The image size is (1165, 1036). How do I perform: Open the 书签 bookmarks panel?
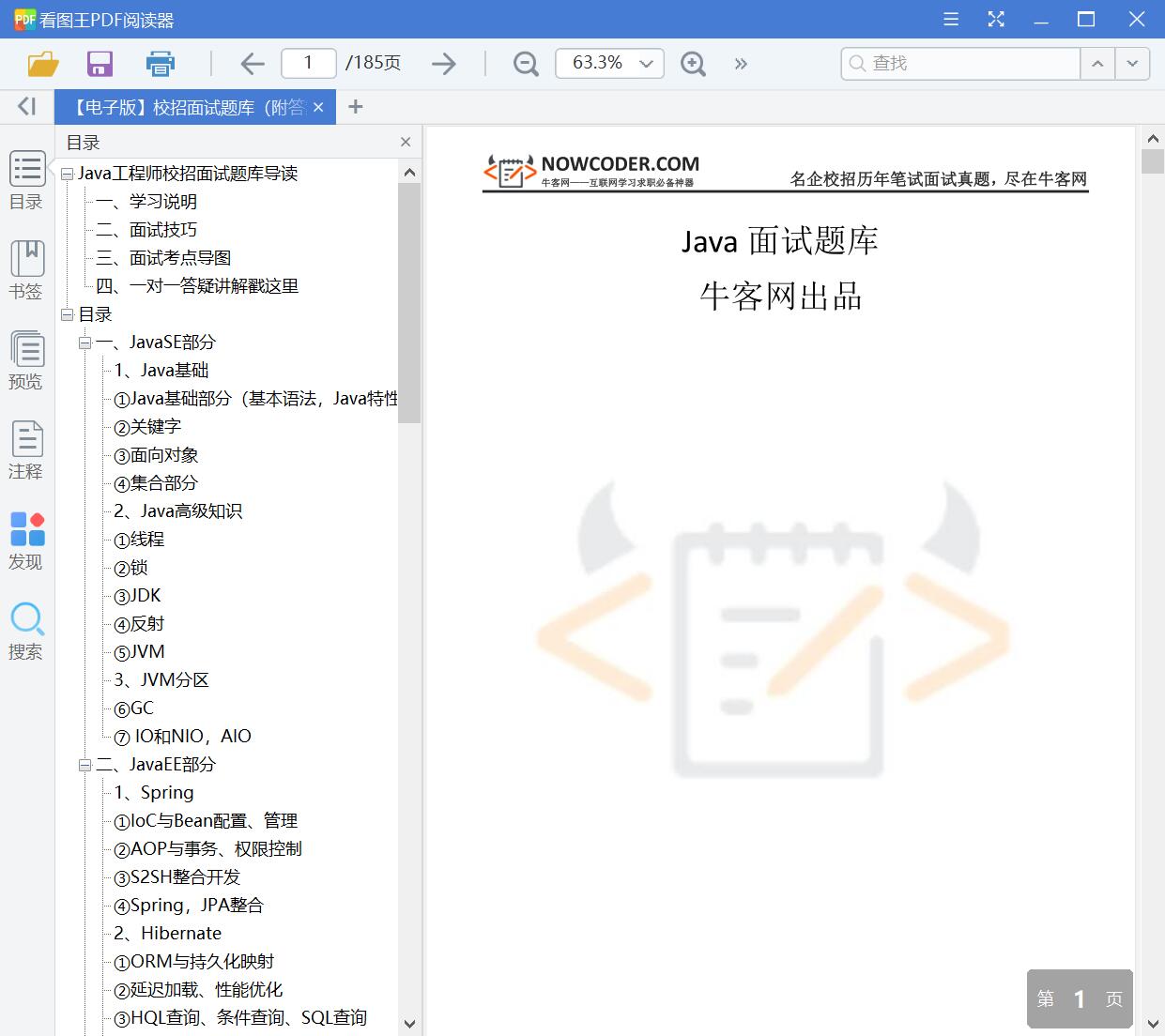(x=26, y=270)
